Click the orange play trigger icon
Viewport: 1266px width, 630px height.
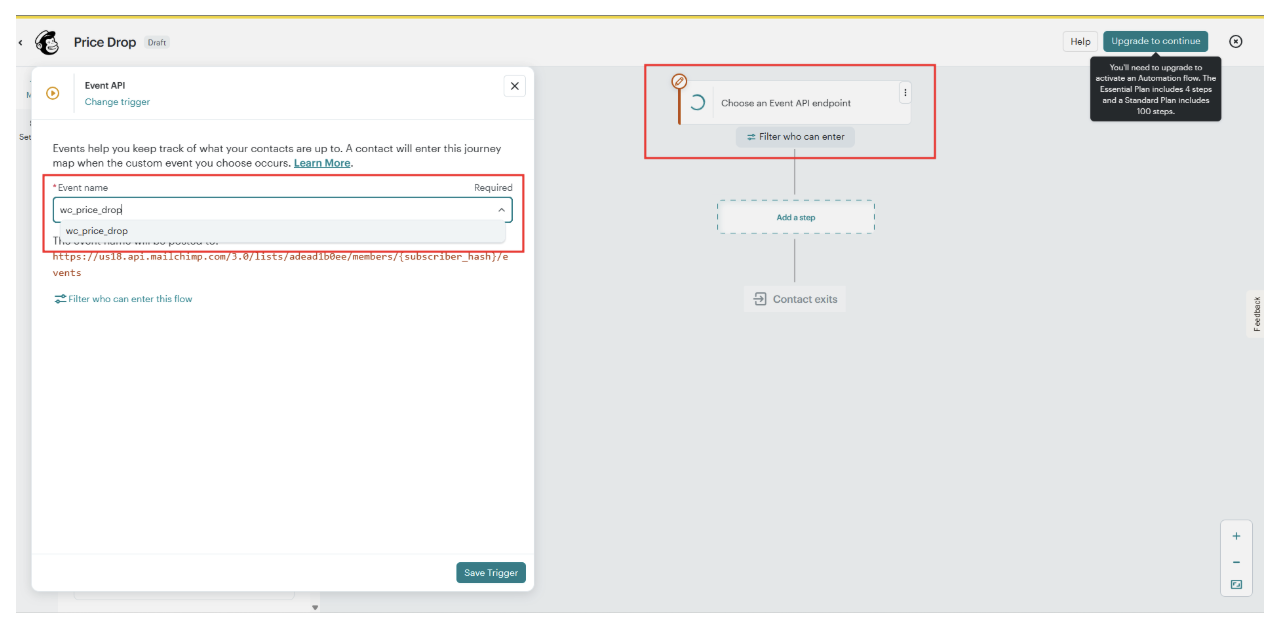53,93
